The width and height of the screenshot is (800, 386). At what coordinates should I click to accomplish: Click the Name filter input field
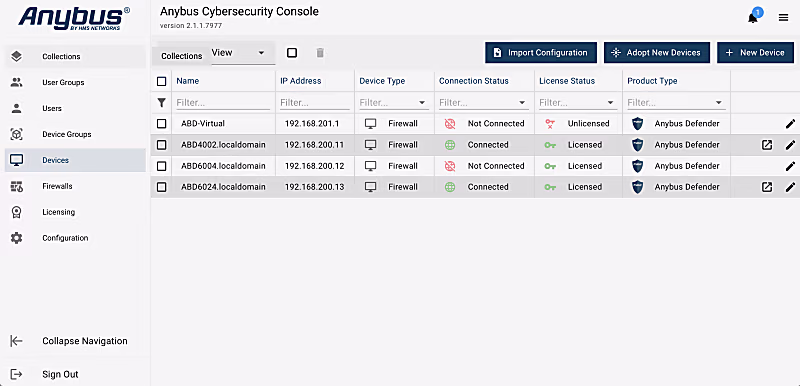[223, 102]
